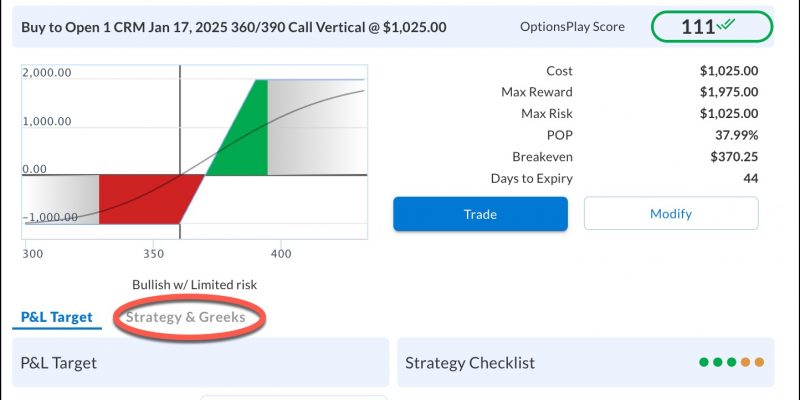Click the double-checkmark icon beside score 111

point(726,24)
